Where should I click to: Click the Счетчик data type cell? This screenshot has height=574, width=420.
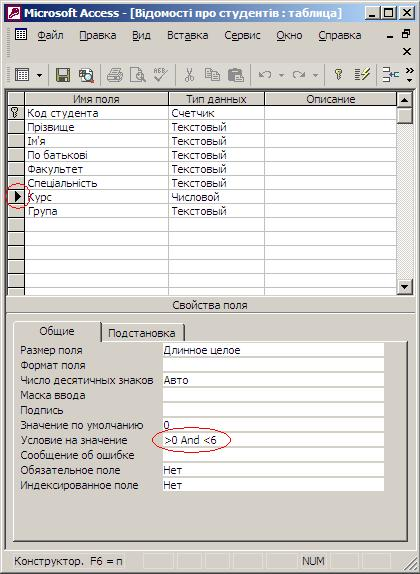(216, 113)
